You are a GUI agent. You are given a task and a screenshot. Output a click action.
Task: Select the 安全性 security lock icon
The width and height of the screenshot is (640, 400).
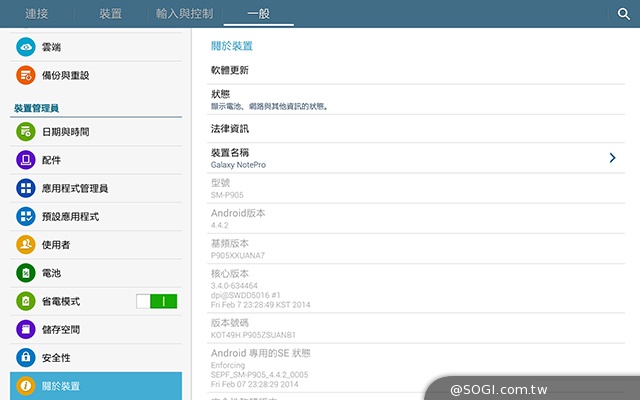click(x=26, y=357)
